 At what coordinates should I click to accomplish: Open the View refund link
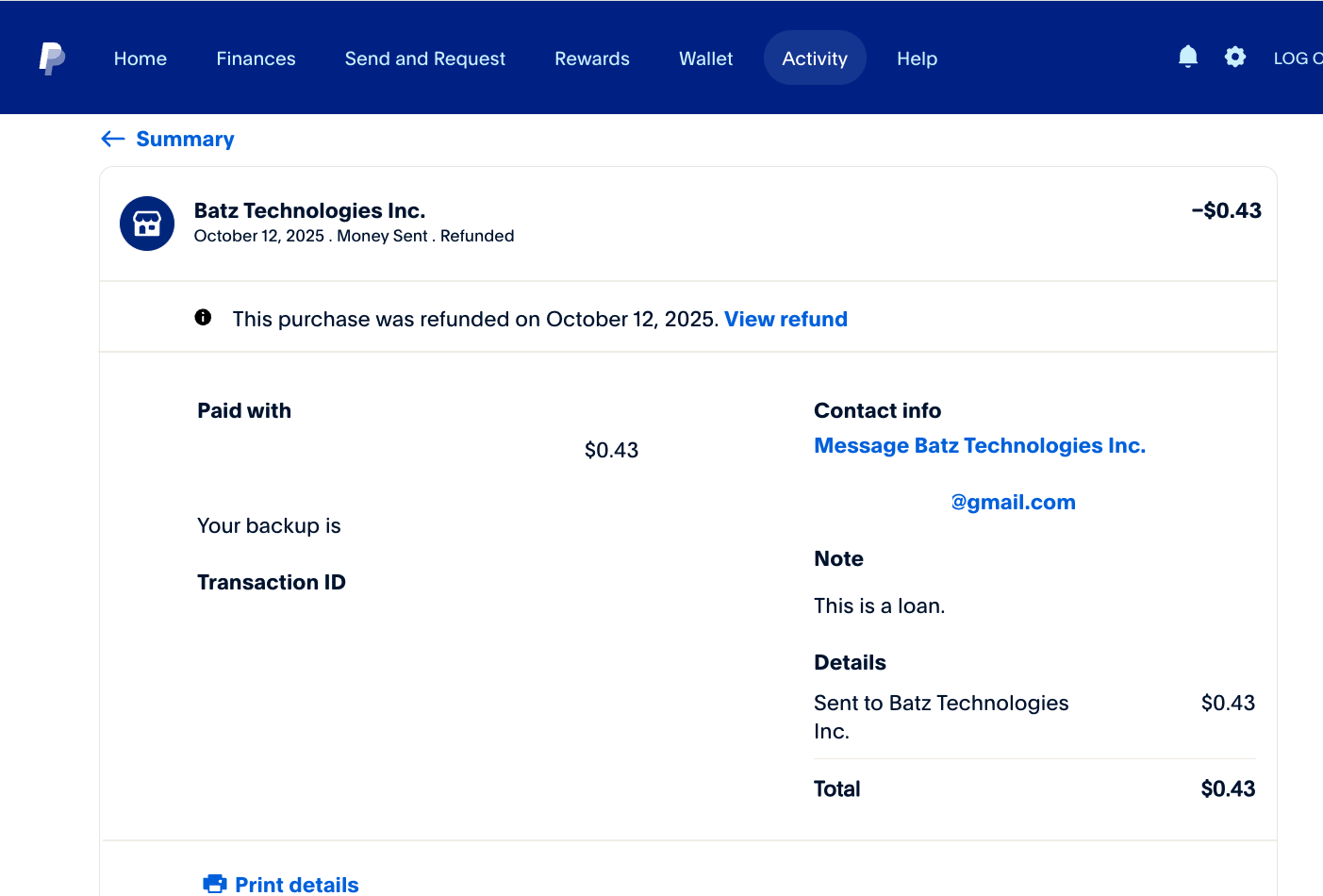point(786,319)
